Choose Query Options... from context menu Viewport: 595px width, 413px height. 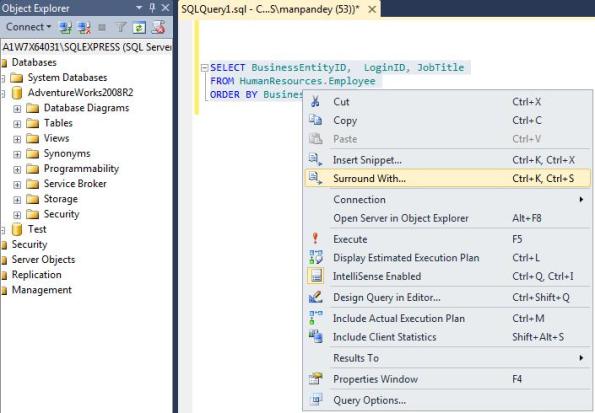click(447, 400)
